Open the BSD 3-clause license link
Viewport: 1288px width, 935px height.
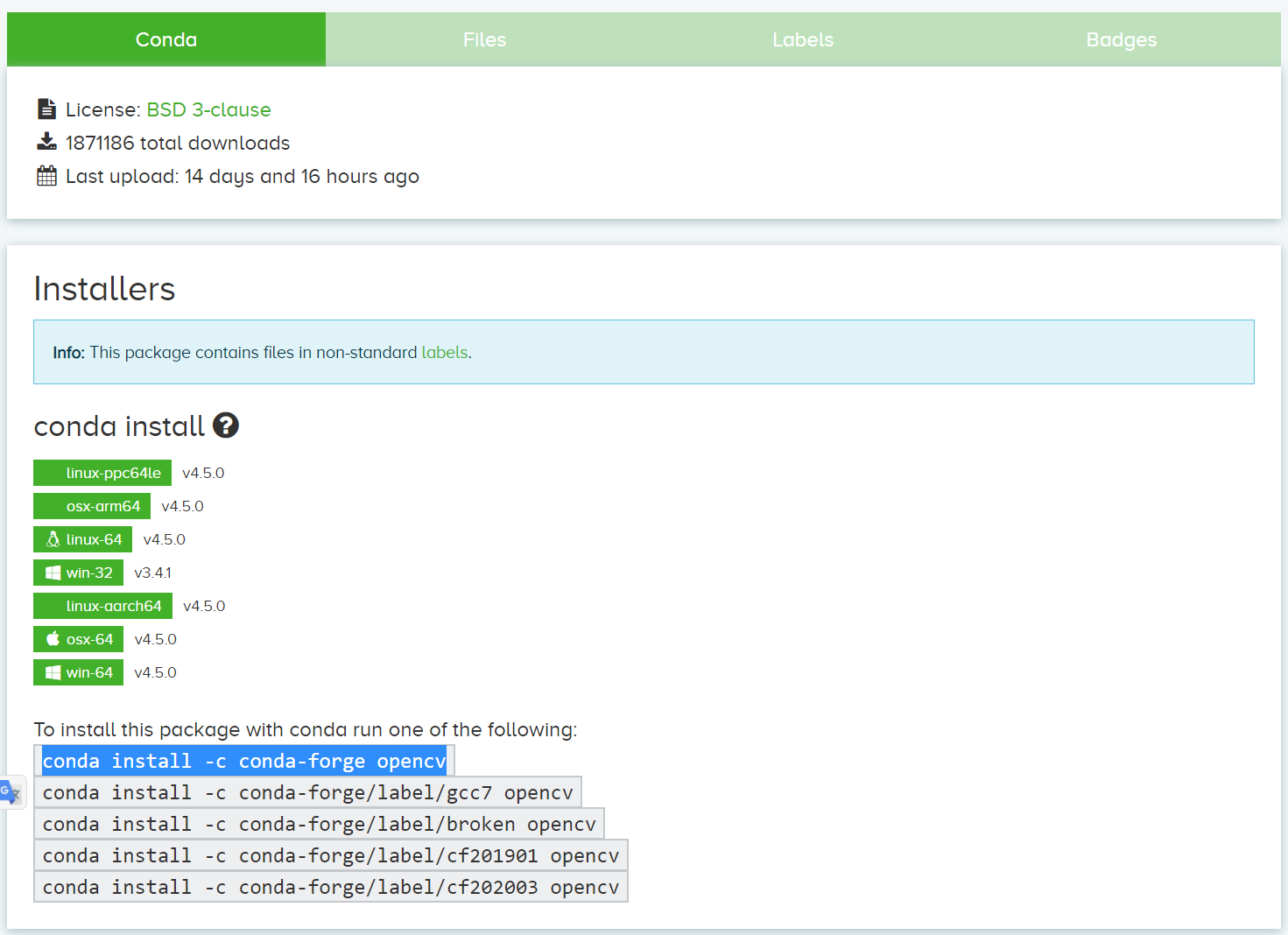coord(208,109)
